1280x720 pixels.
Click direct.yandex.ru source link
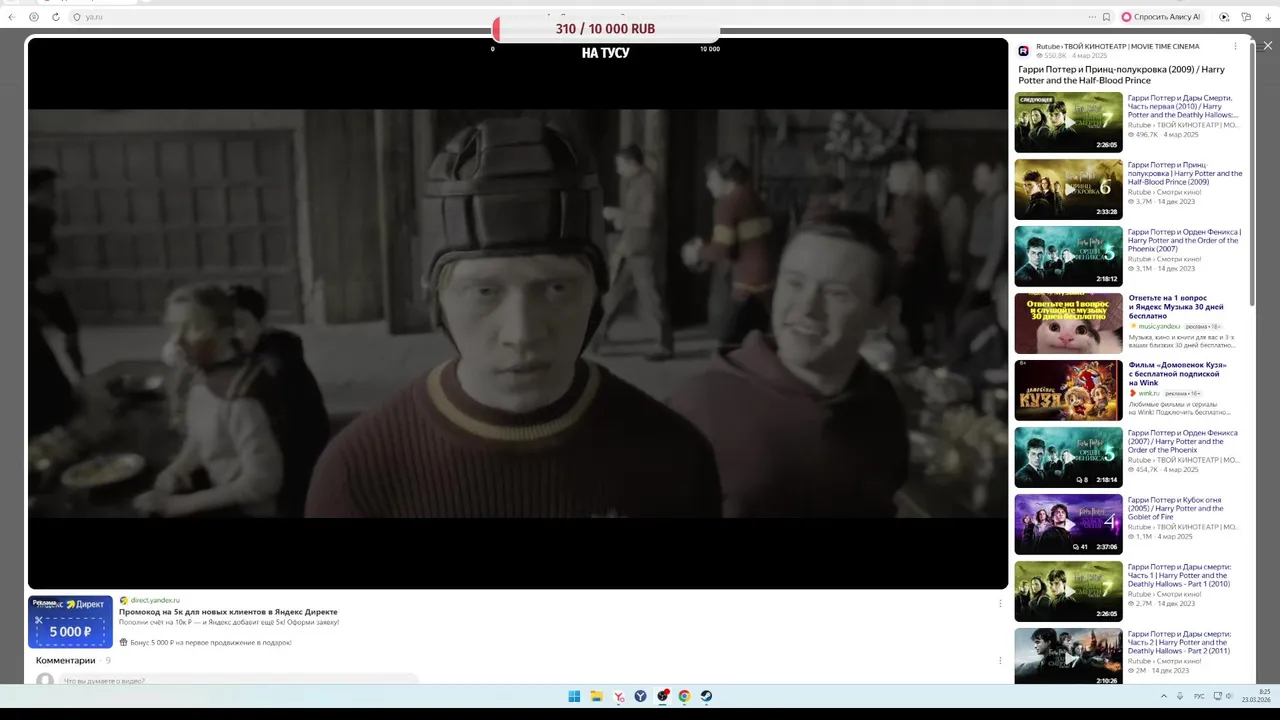click(x=155, y=600)
